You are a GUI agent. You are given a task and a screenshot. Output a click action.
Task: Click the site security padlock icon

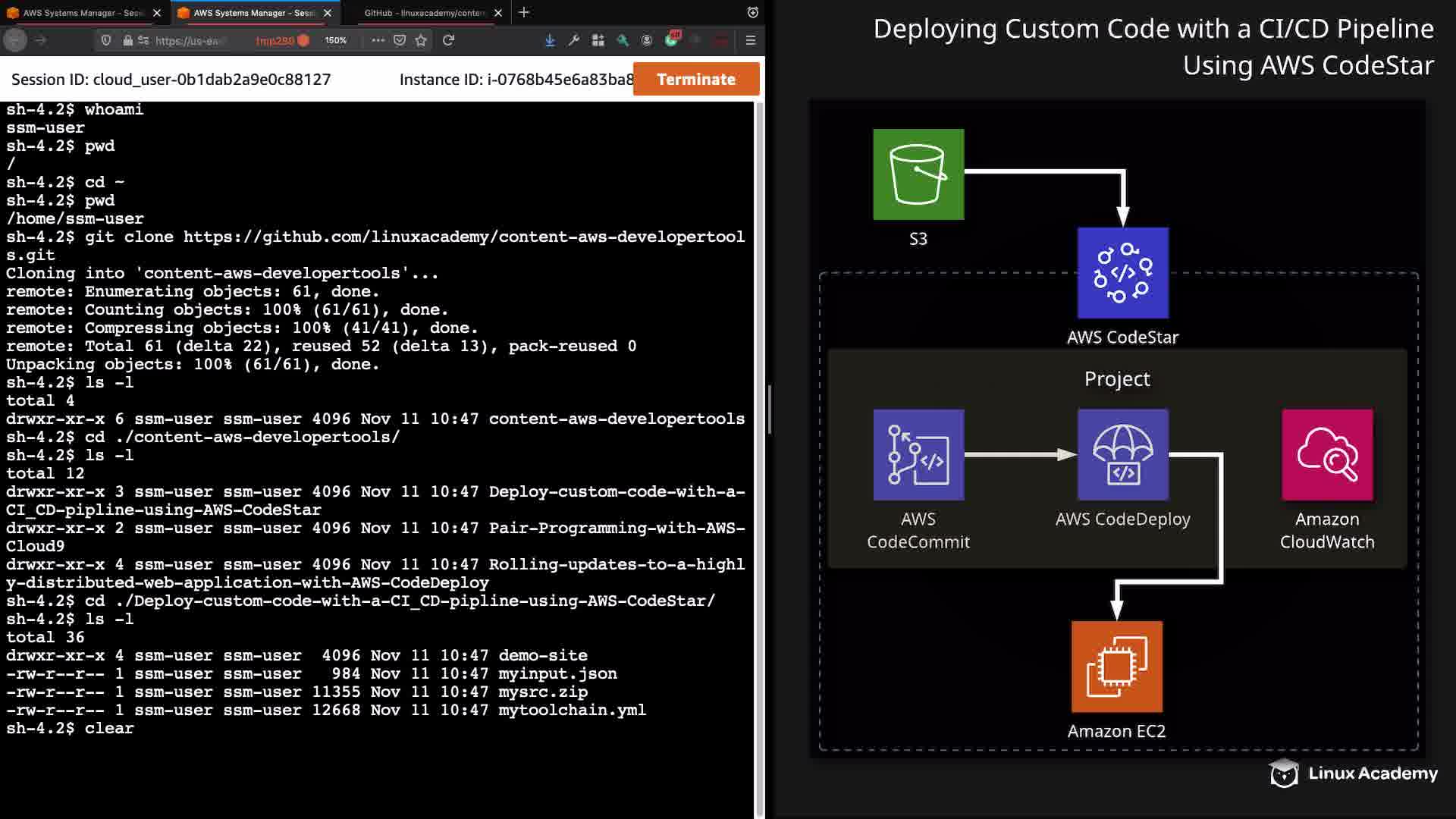click(x=127, y=40)
